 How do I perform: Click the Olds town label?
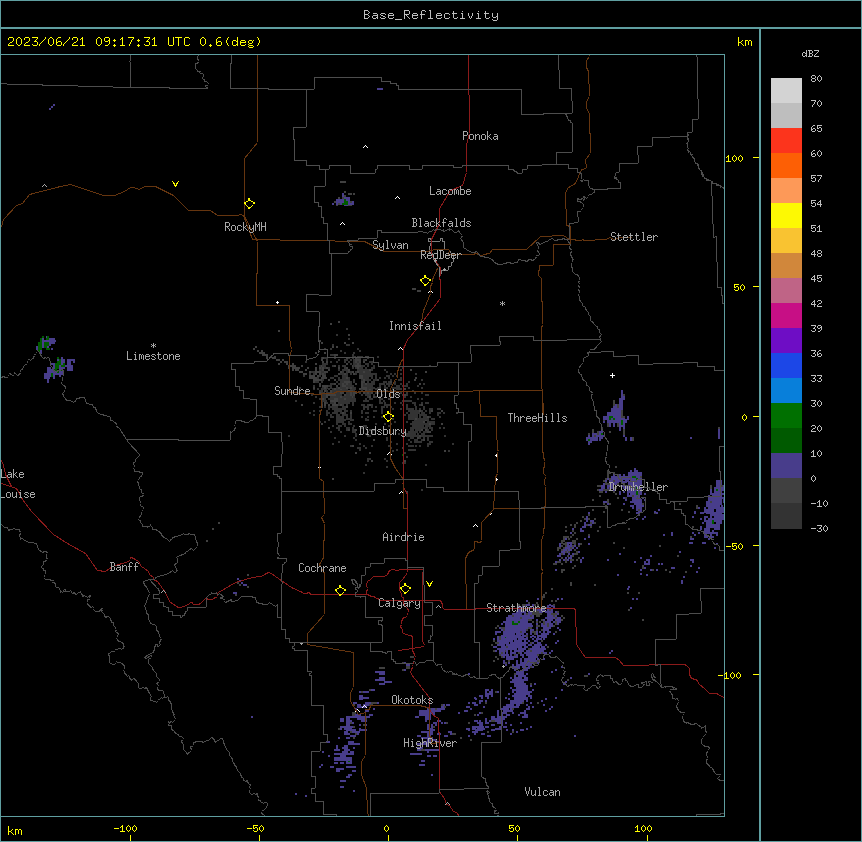coord(388,394)
